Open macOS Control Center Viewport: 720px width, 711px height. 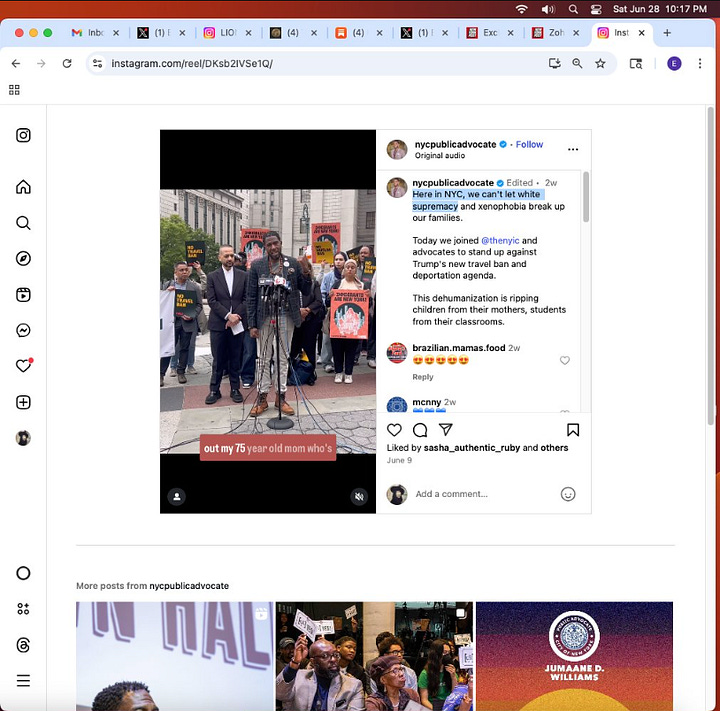point(596,9)
